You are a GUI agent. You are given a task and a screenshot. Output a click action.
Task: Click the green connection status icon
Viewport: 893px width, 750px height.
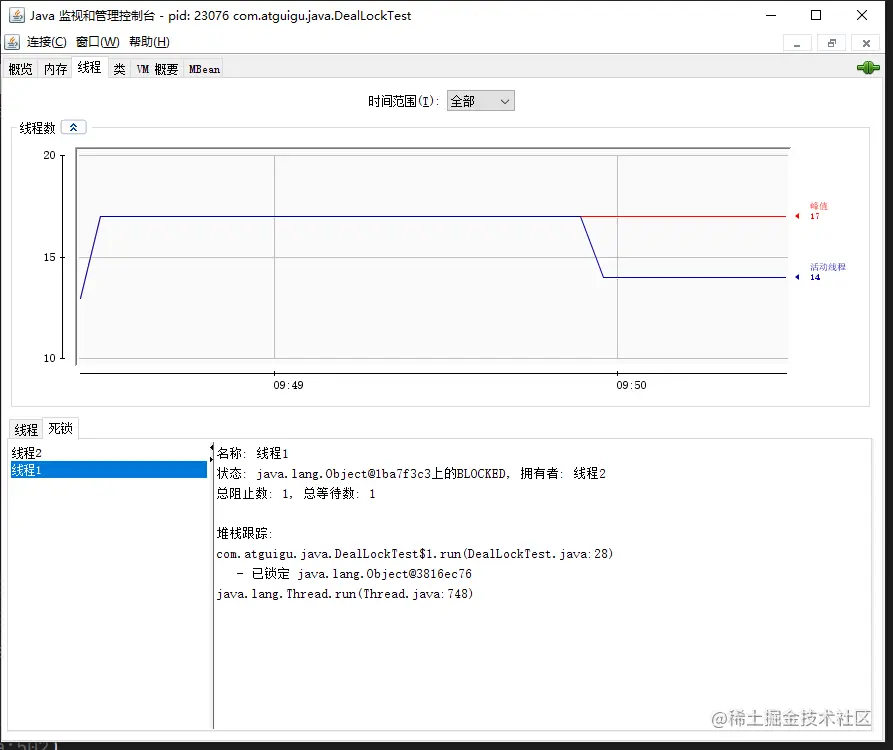(x=868, y=68)
